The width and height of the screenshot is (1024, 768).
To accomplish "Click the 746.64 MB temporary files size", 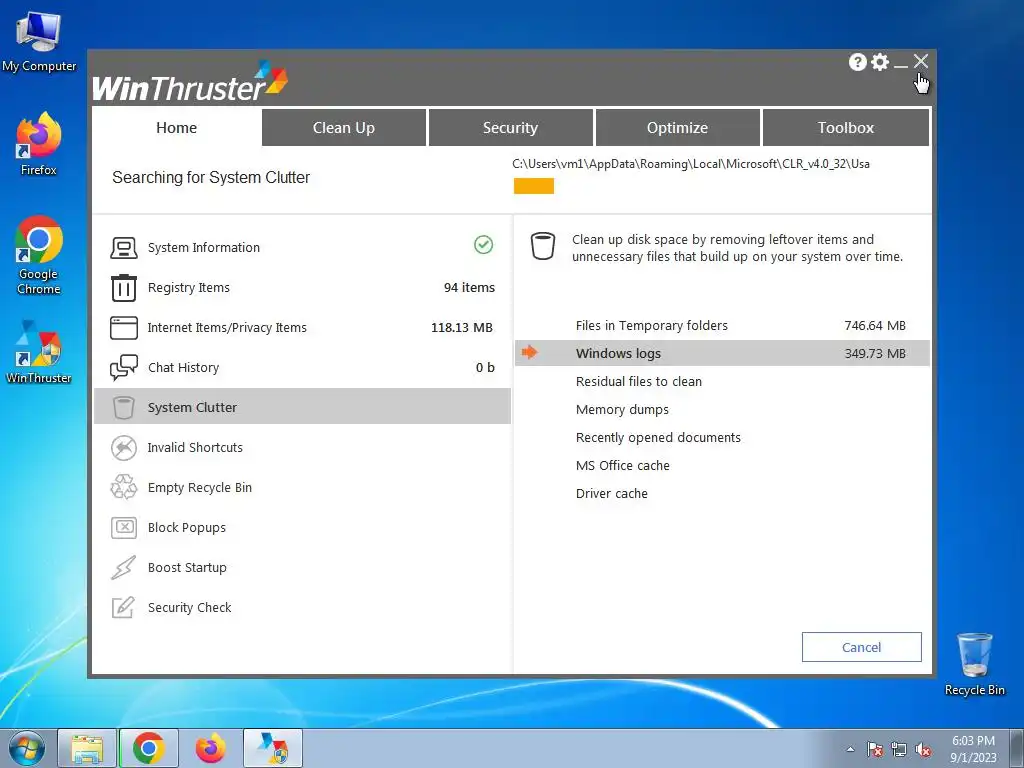I will click(874, 325).
